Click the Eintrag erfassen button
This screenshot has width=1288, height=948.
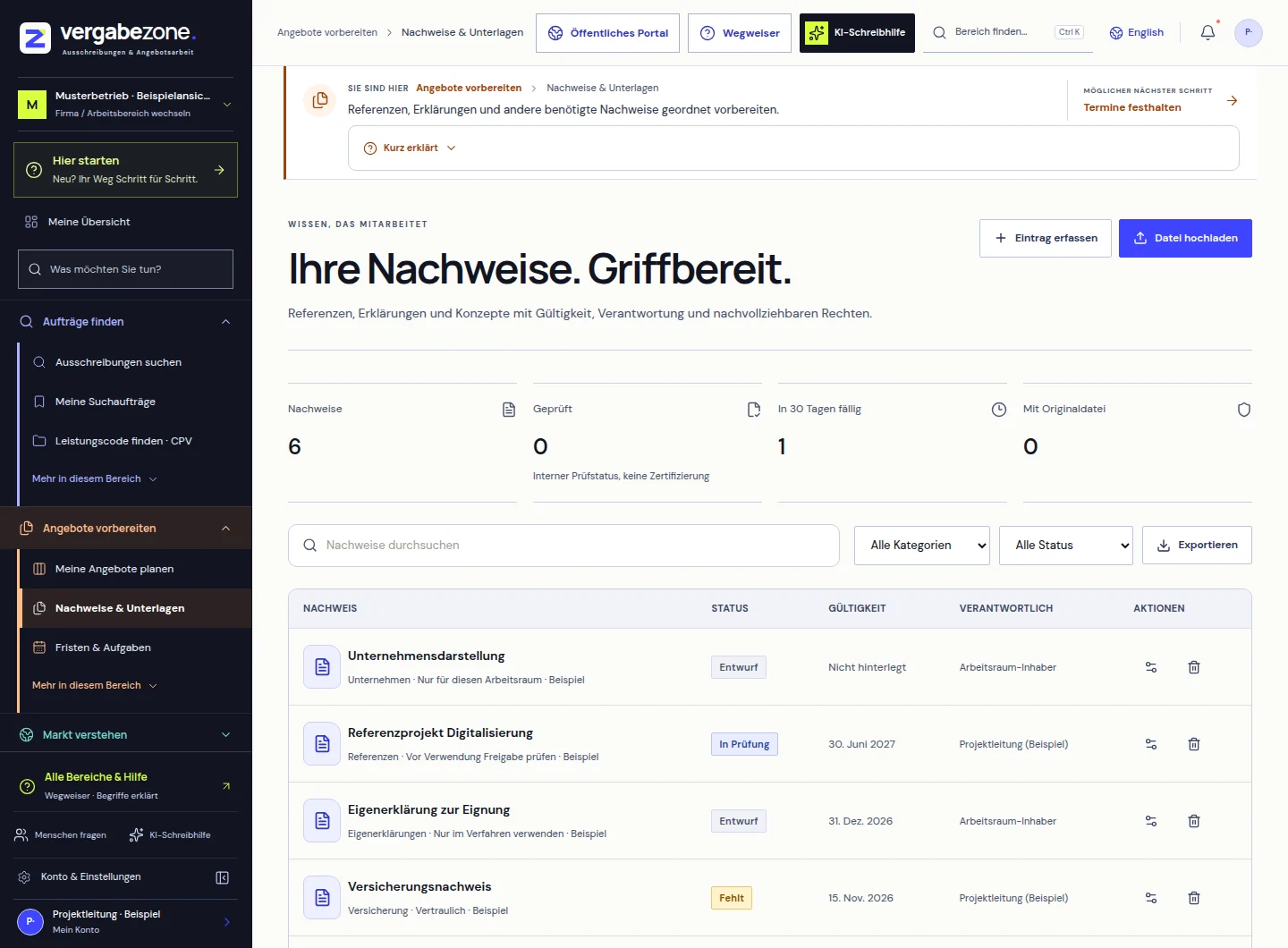[1045, 239]
